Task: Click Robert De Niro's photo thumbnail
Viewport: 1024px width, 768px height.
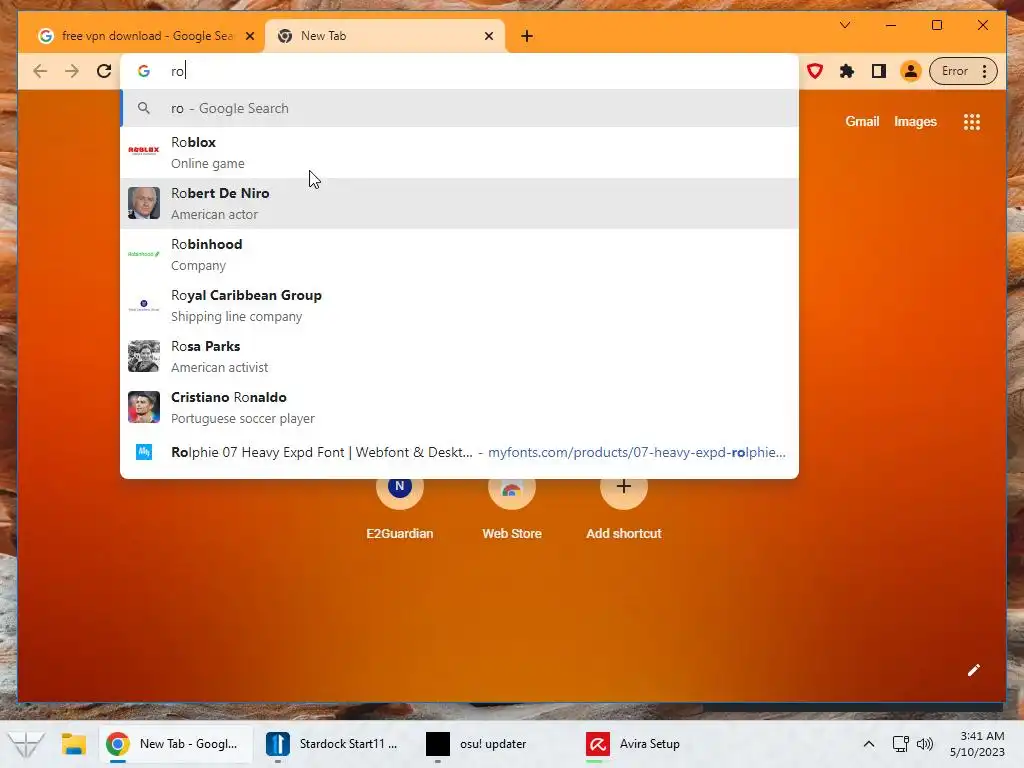Action: click(x=144, y=203)
